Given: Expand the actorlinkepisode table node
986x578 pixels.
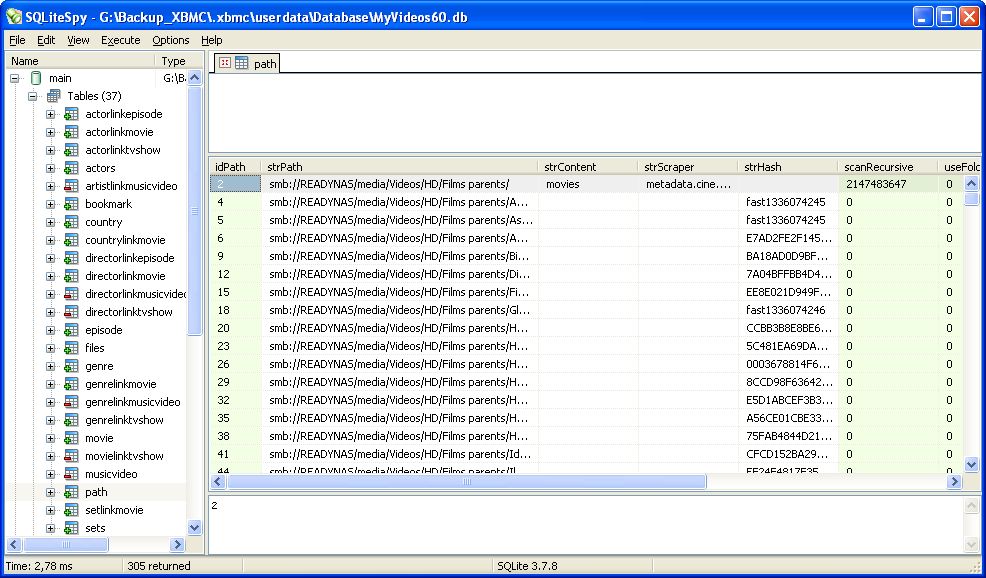Looking at the screenshot, I should 51,114.
